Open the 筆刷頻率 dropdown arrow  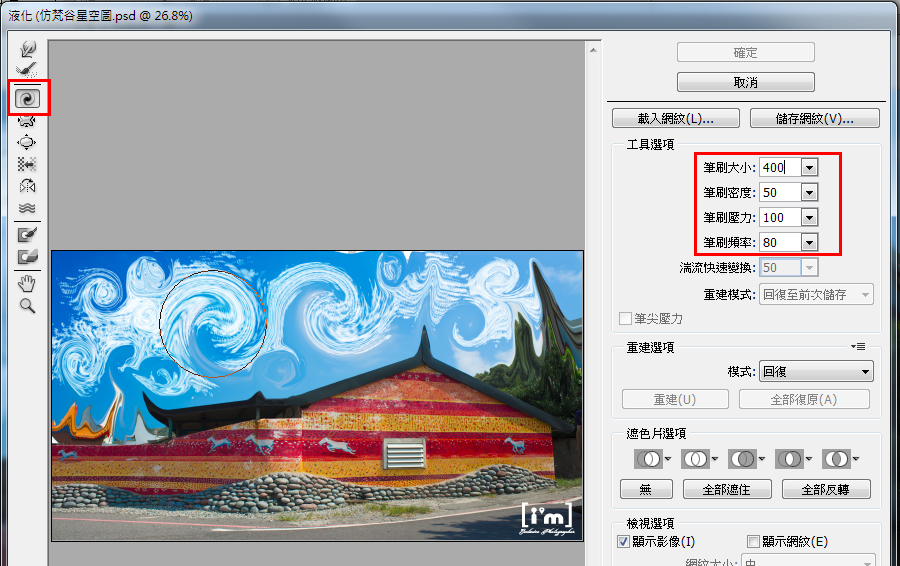pyautogui.click(x=809, y=242)
